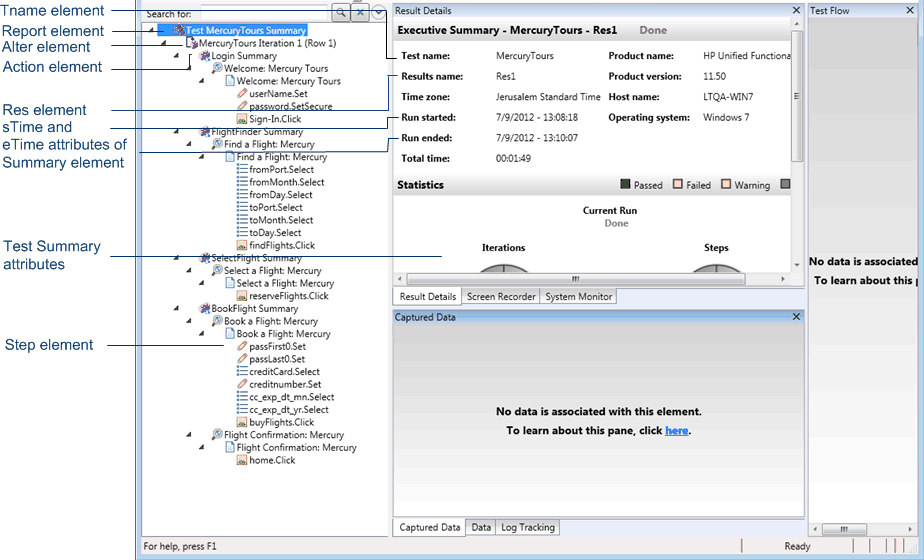The width and height of the screenshot is (924, 560).
Task: Select the userName.Set step pencil icon
Action: click(242, 93)
